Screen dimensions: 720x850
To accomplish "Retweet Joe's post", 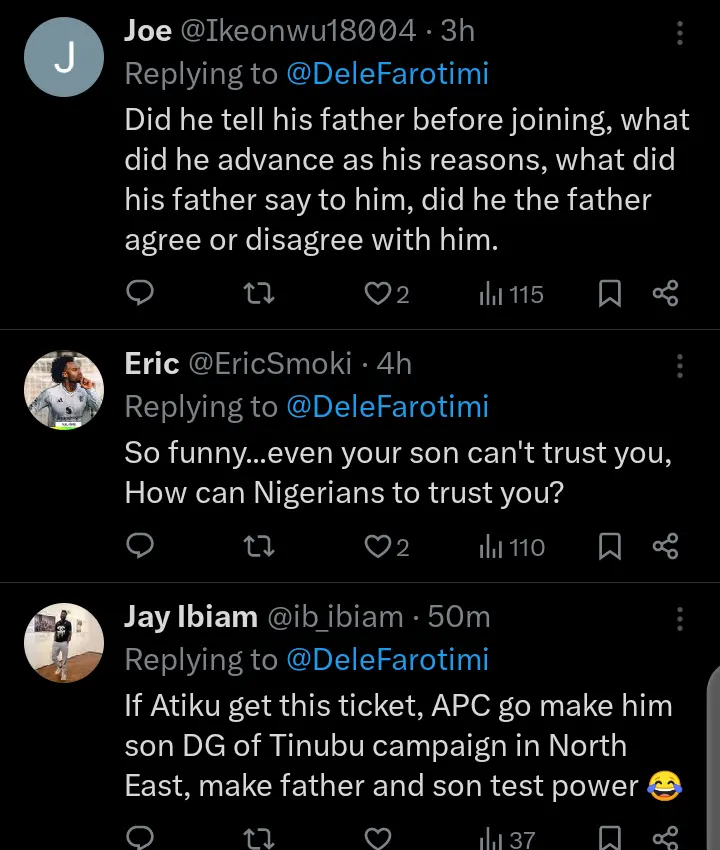I will click(260, 294).
